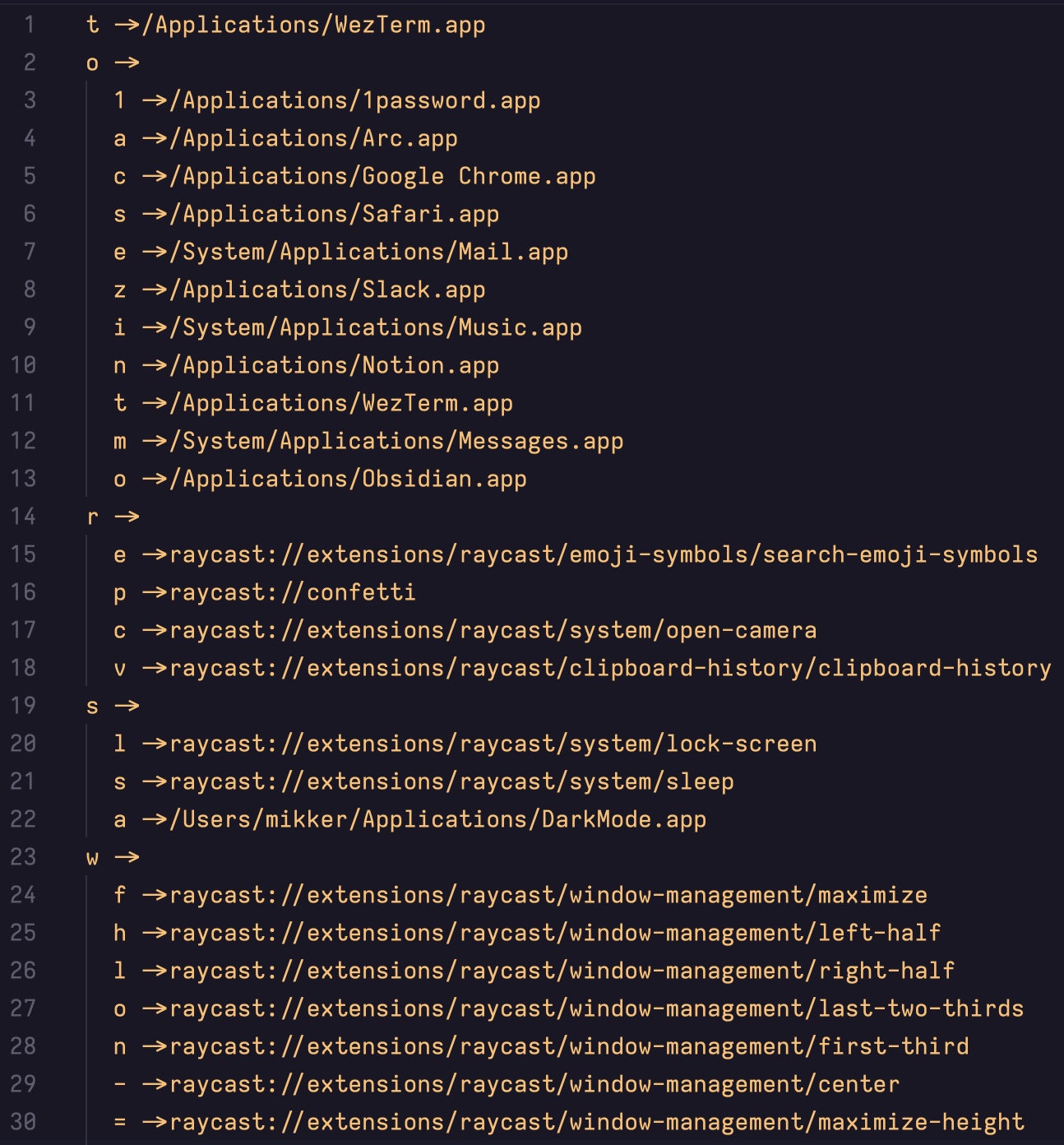Click line number 1 in the gutter
1064x1145 pixels.
coord(29,25)
